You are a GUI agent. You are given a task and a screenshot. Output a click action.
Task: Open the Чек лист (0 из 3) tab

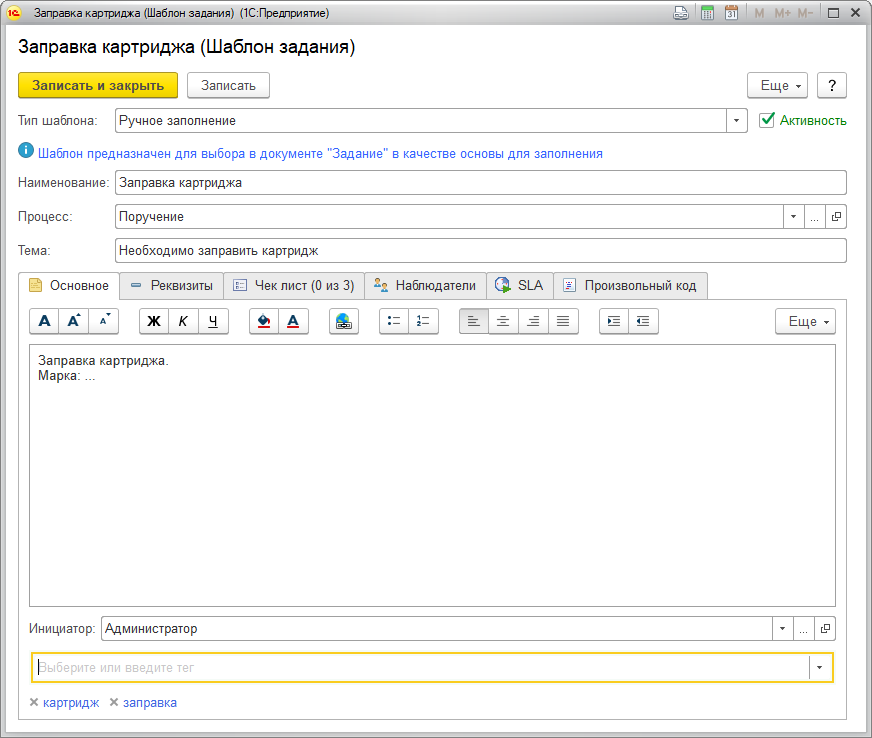[294, 286]
